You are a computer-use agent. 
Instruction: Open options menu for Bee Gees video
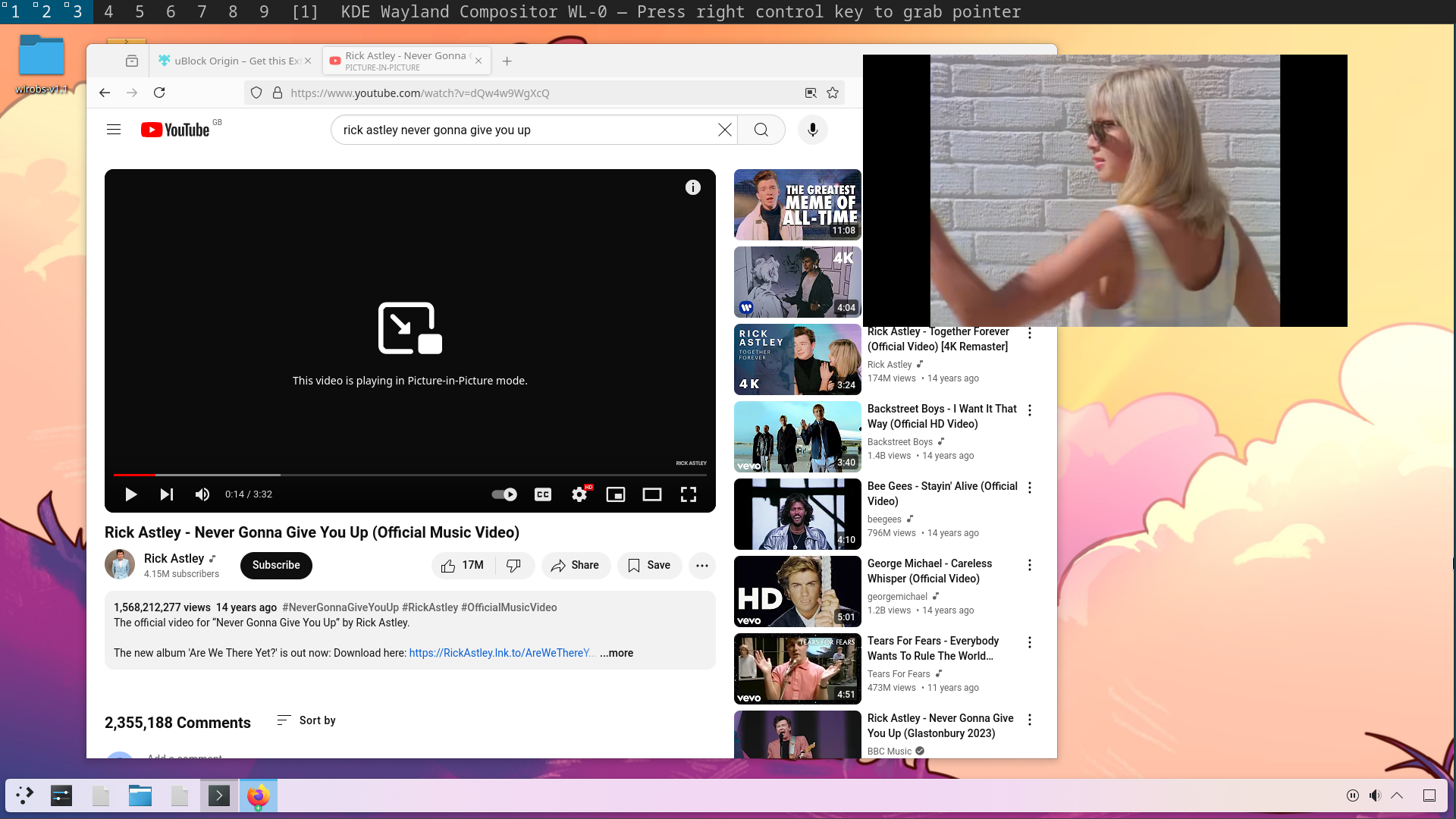coord(1029,488)
